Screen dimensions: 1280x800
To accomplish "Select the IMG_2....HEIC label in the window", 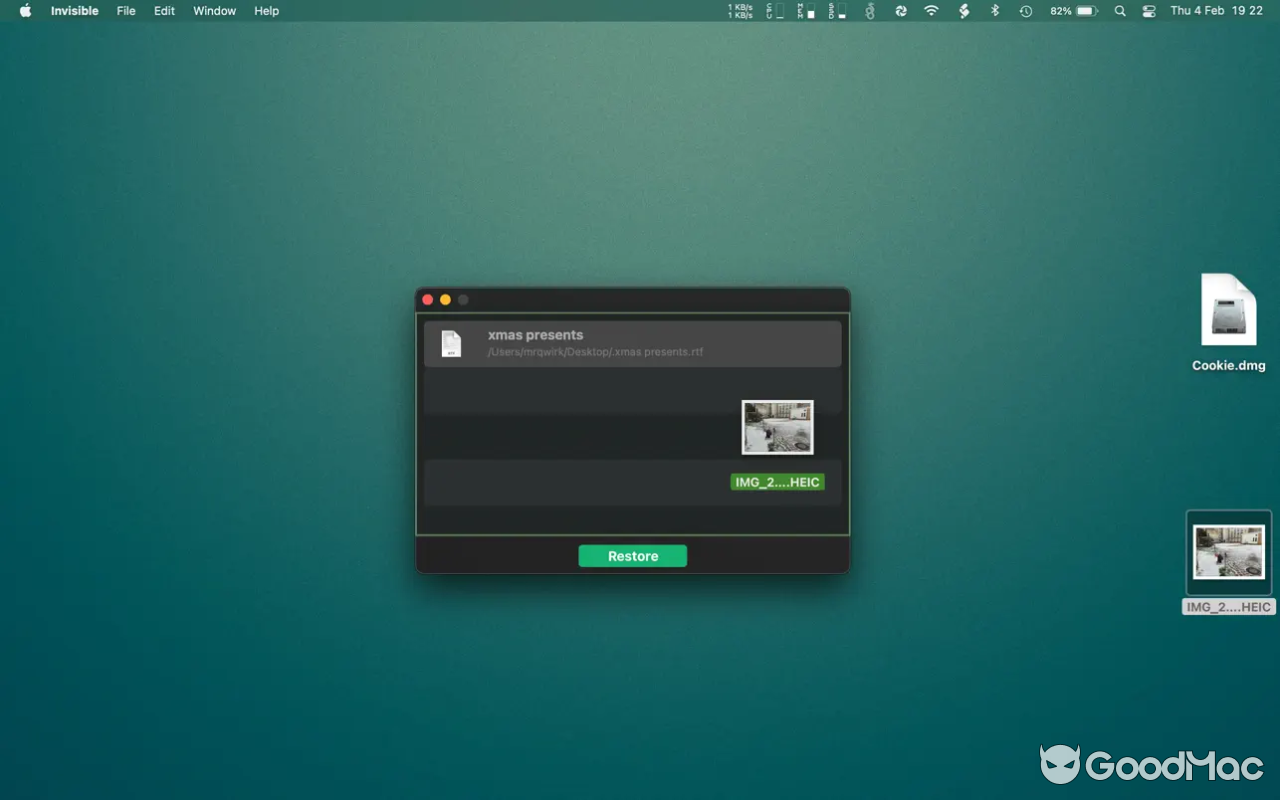I will 777,481.
